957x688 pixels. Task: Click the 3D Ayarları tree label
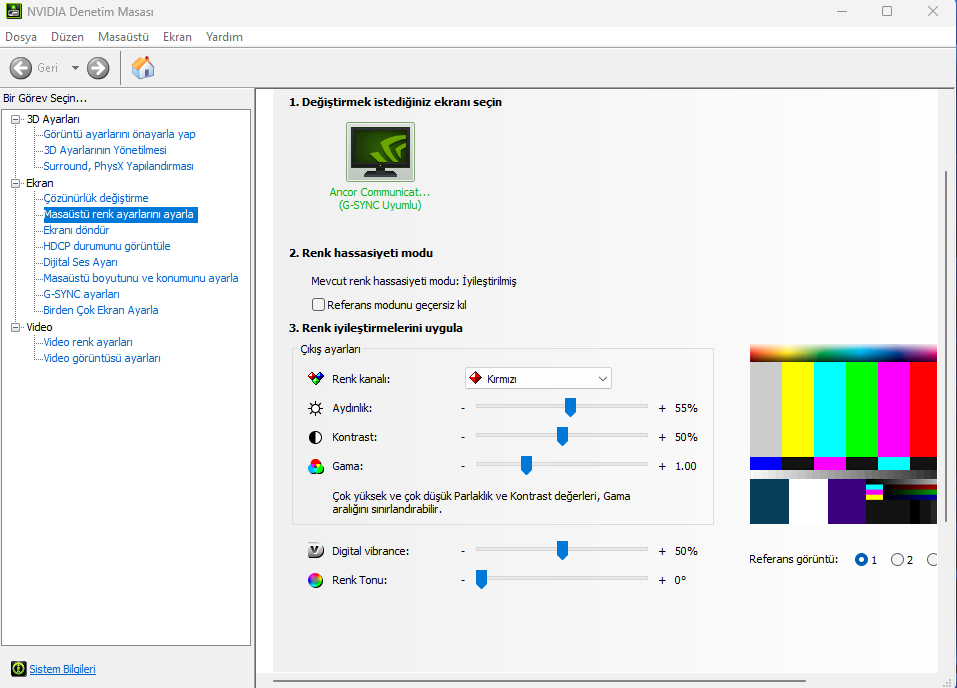pyautogui.click(x=53, y=119)
